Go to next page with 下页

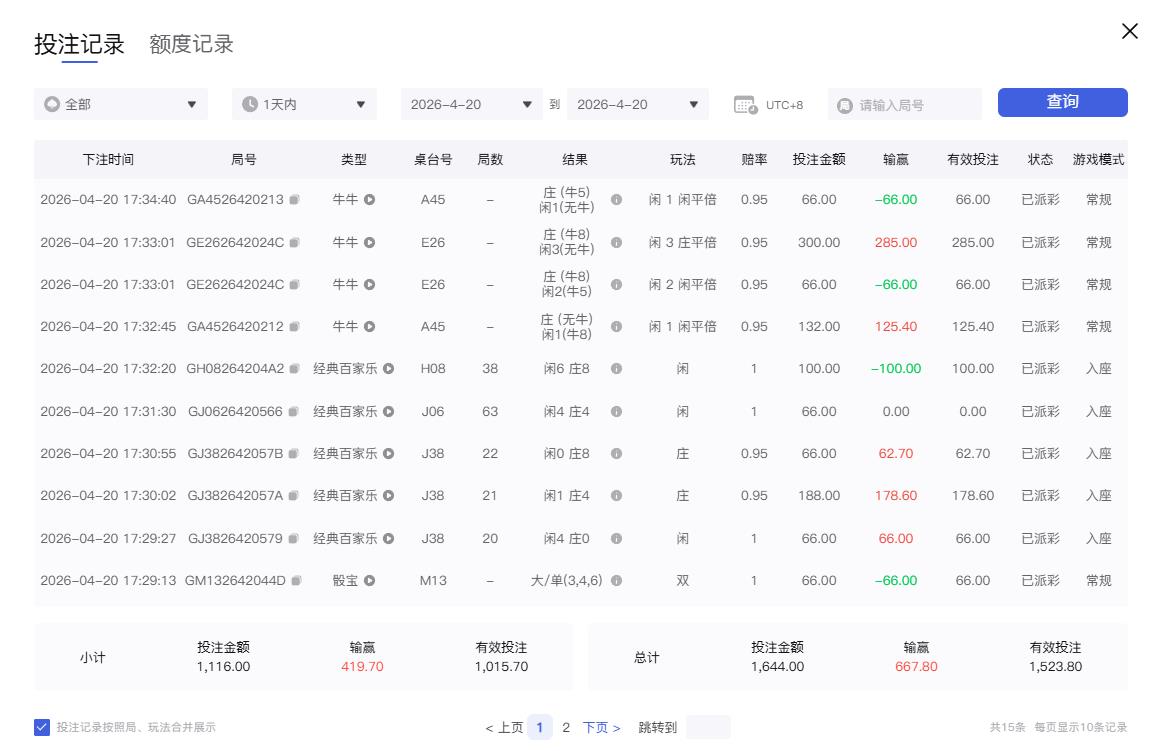pos(601,728)
